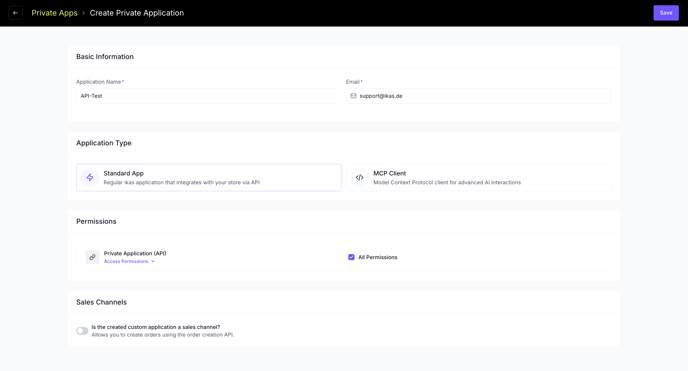Enable the sales channel toggle switch
The height and width of the screenshot is (371, 688).
pos(82,331)
